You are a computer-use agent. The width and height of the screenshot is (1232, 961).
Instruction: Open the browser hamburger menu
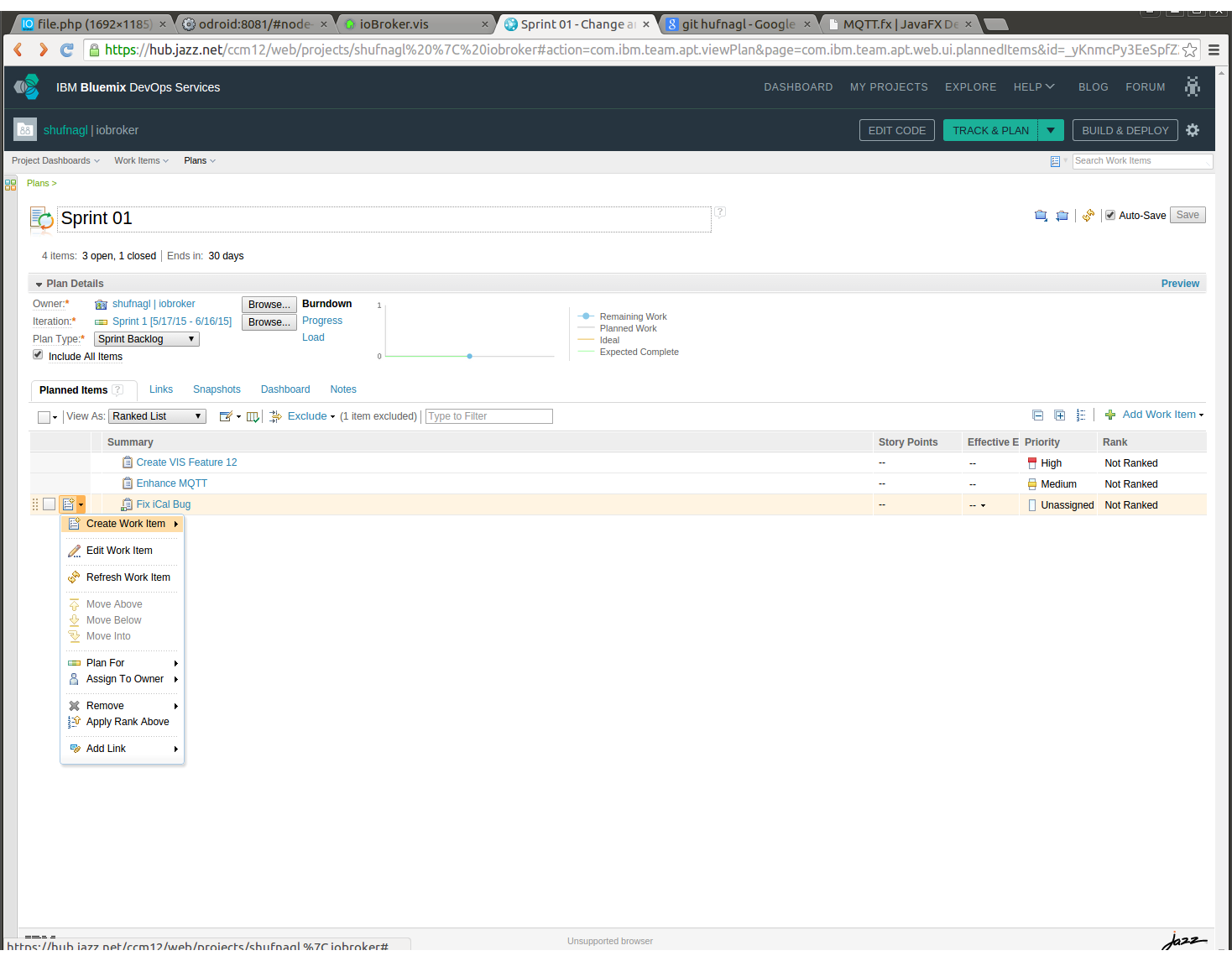tap(1214, 50)
